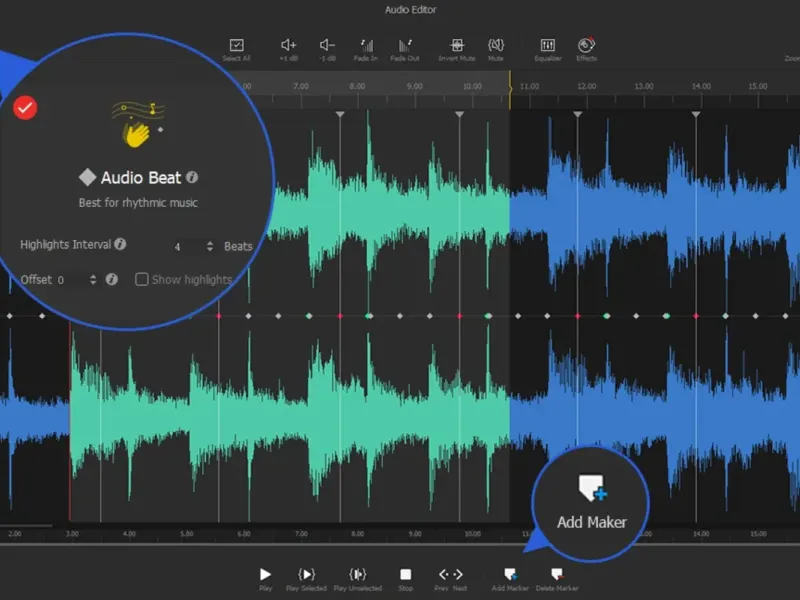Image resolution: width=800 pixels, height=600 pixels.
Task: Select the triangle marker just before 14.00
Action: coord(696,114)
